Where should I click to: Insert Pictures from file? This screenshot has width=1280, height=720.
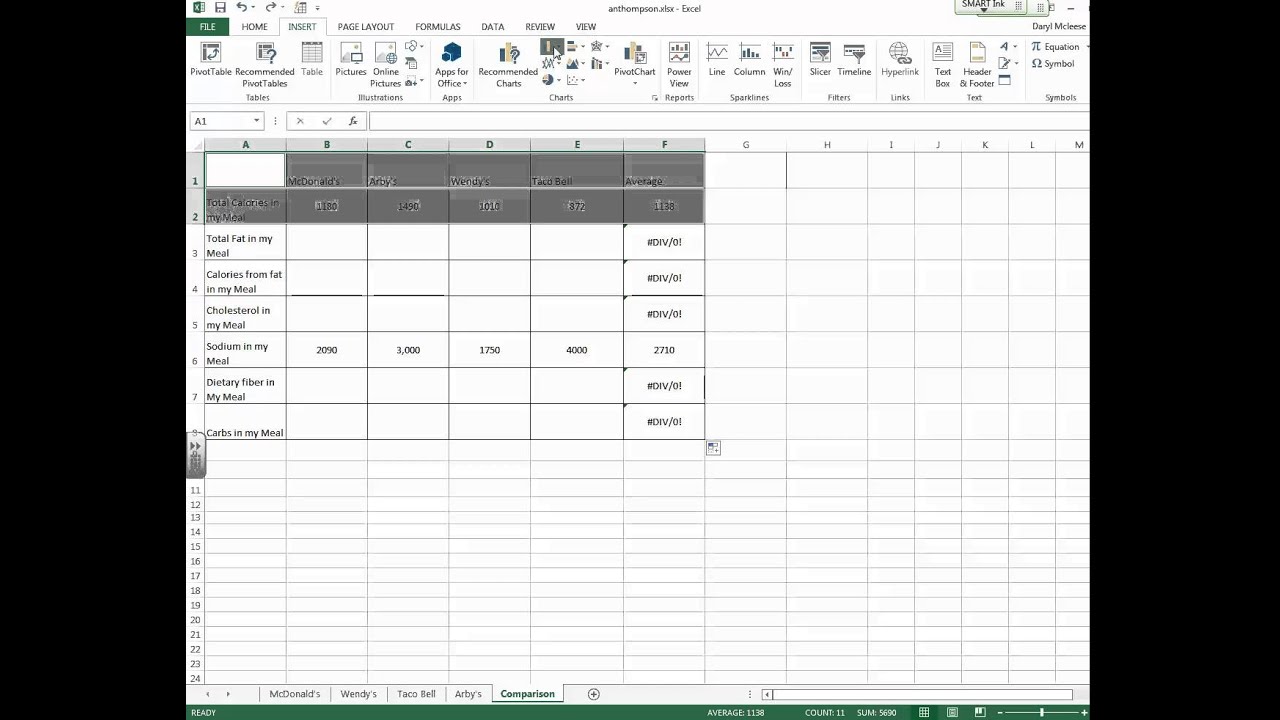(x=351, y=60)
